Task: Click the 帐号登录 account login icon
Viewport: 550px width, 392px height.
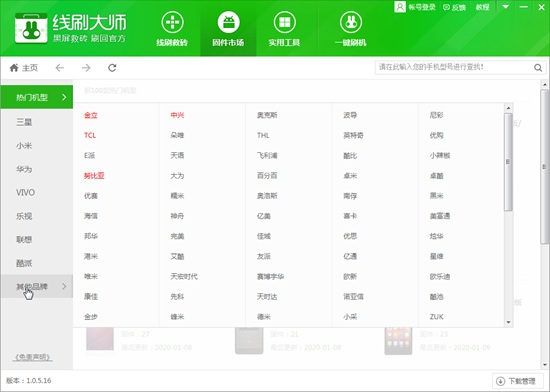Action: tap(400, 7)
